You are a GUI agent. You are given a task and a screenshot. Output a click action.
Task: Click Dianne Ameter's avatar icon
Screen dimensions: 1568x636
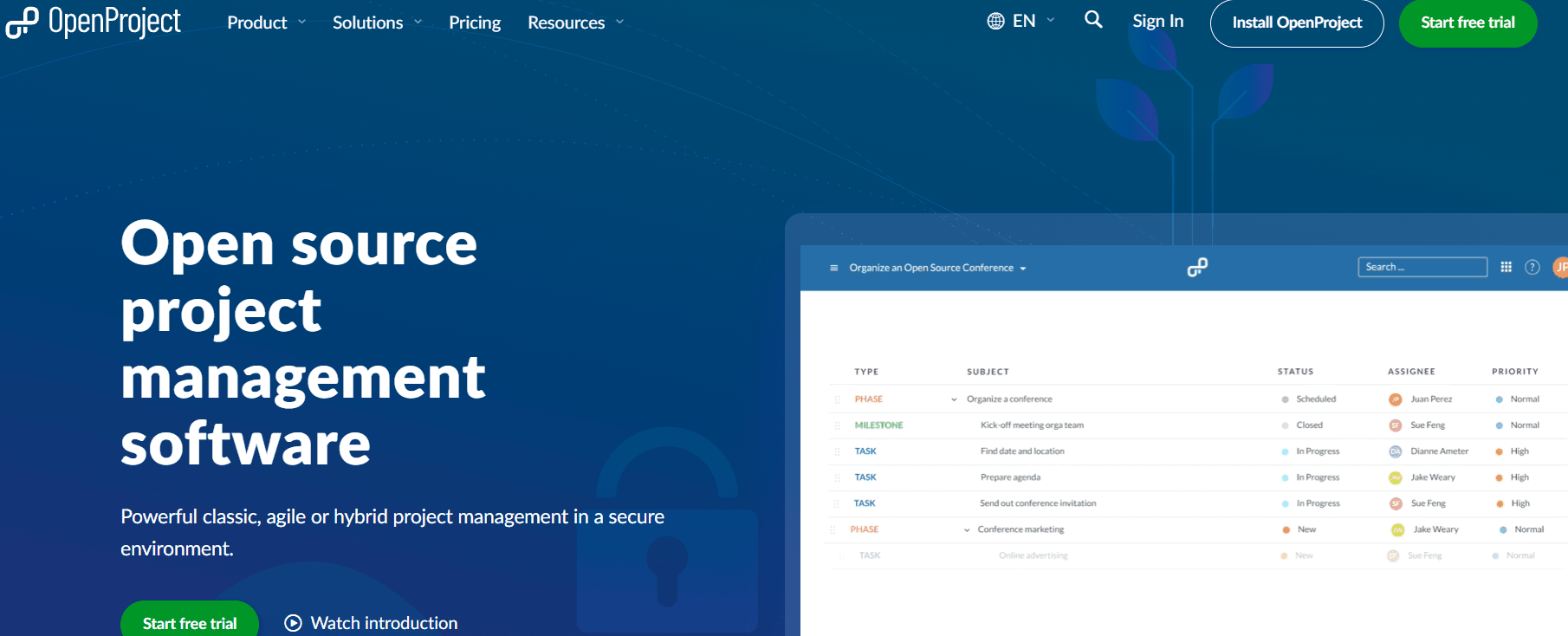(x=1395, y=451)
